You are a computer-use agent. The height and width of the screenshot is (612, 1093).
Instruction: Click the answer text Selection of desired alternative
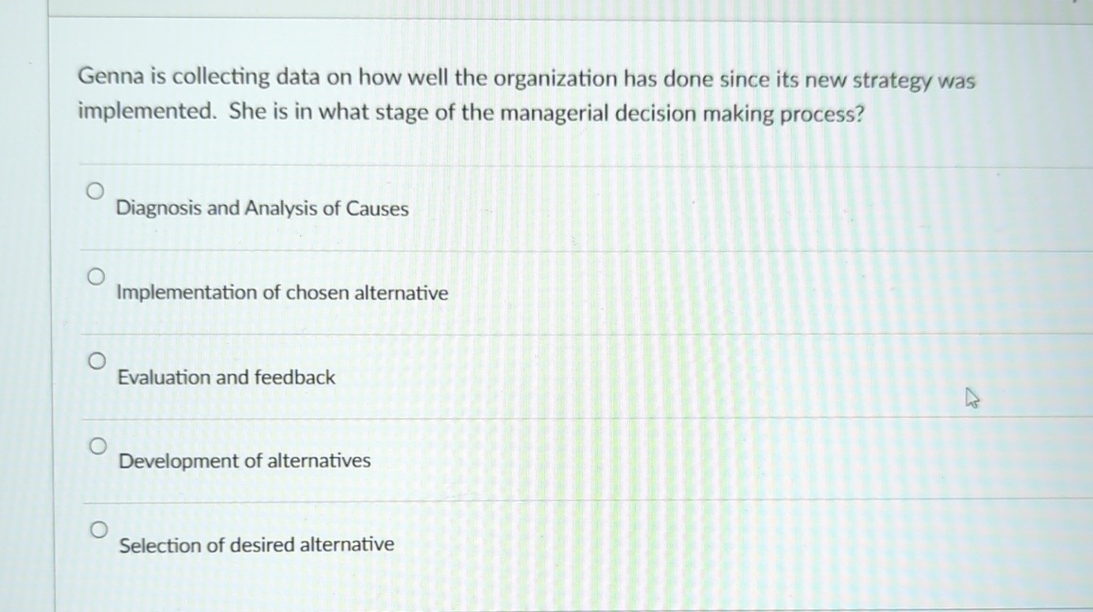[255, 544]
